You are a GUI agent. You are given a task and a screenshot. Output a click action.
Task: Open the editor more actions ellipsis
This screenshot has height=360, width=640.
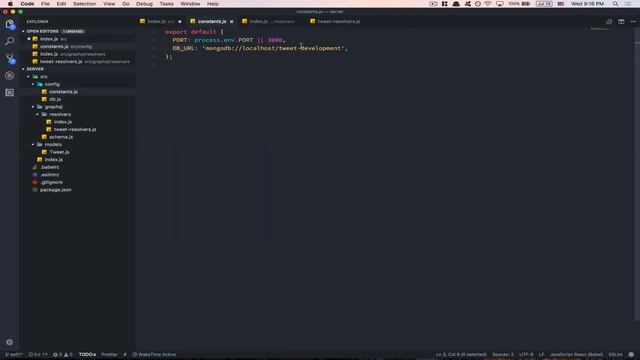pyautogui.click(x=633, y=22)
